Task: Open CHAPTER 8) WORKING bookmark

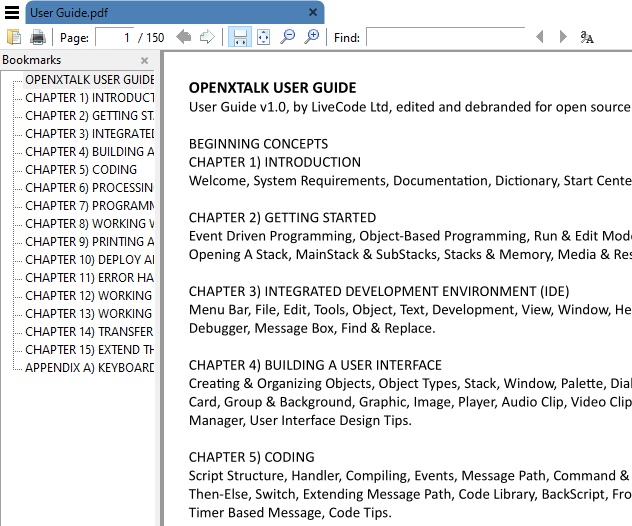Action: (89, 223)
